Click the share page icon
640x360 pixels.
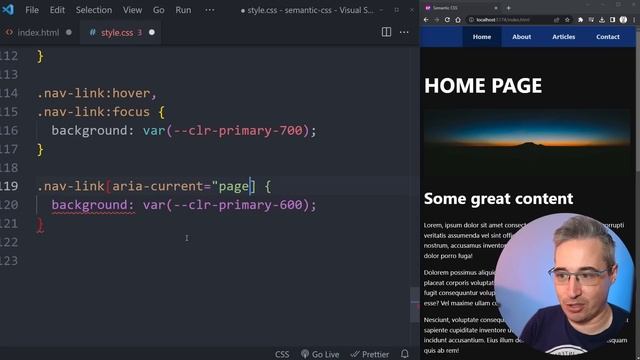[x=556, y=20]
